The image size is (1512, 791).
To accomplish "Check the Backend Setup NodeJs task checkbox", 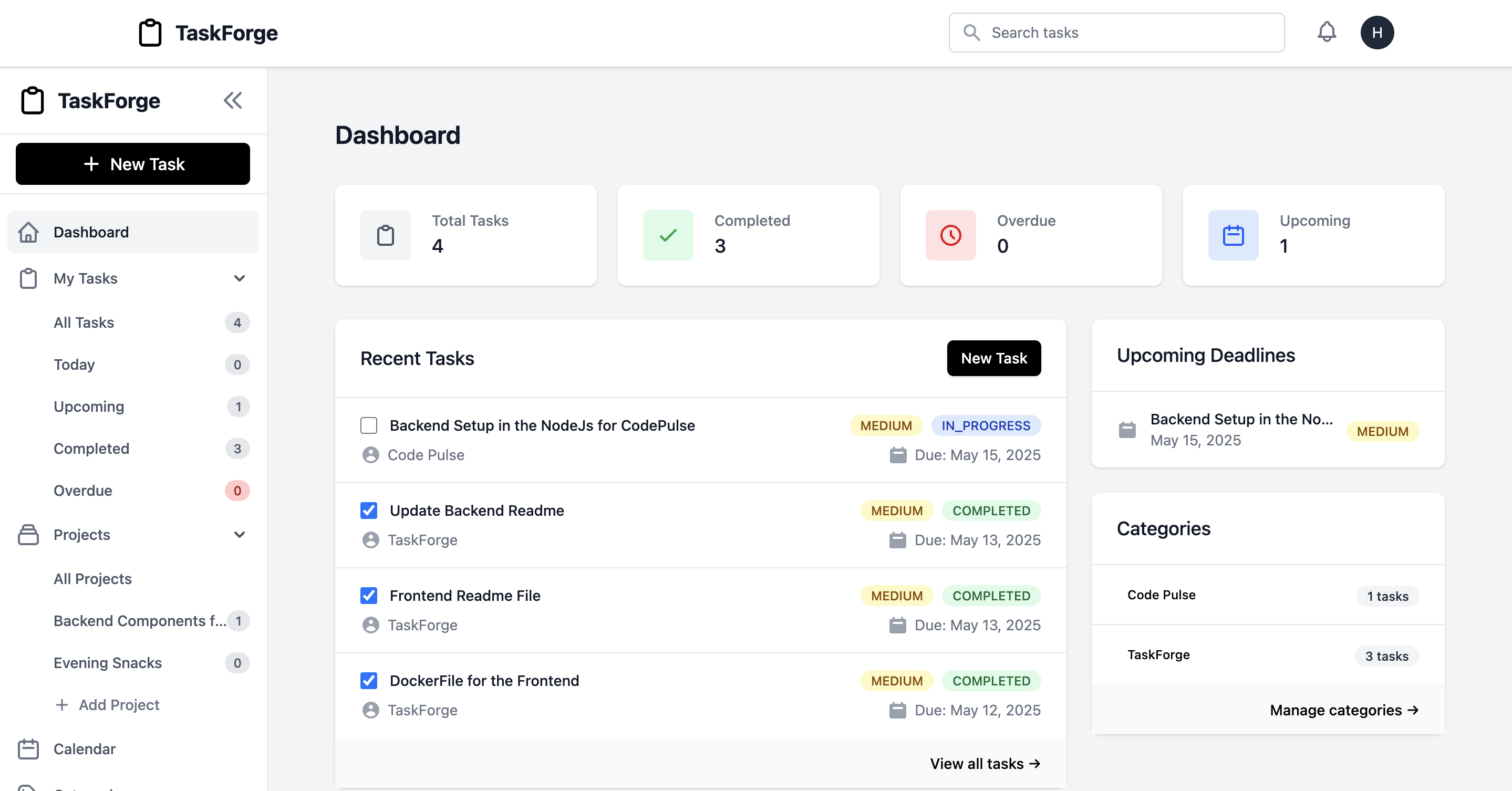I will pyautogui.click(x=369, y=425).
